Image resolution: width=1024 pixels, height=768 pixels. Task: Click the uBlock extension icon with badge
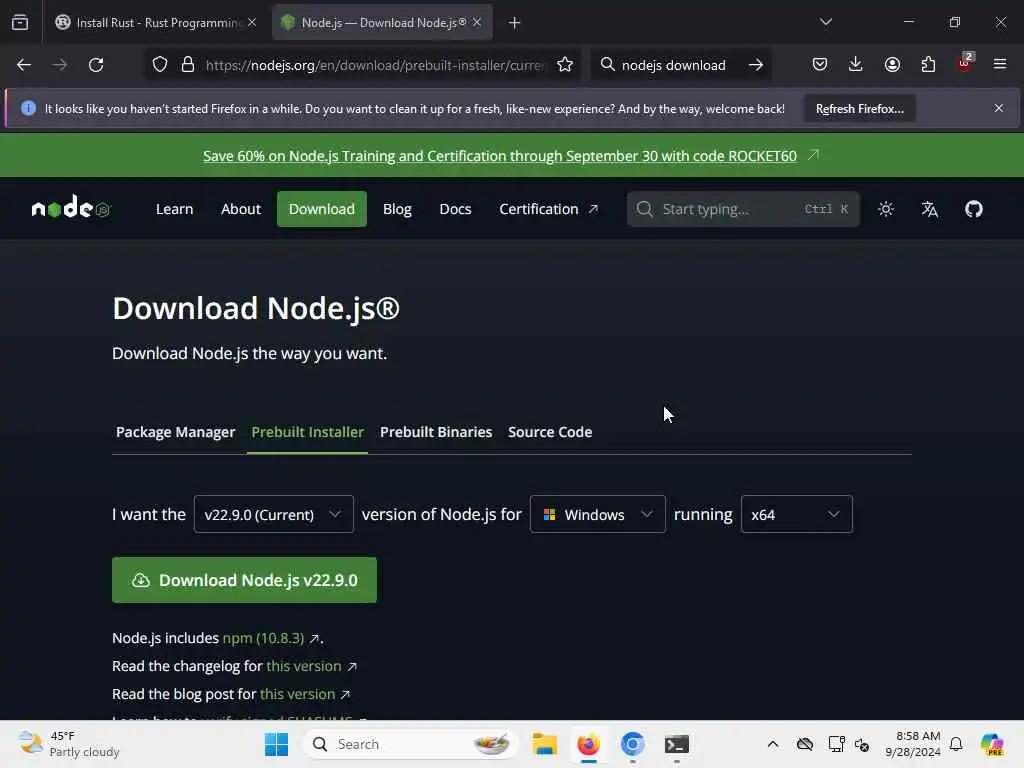965,63
